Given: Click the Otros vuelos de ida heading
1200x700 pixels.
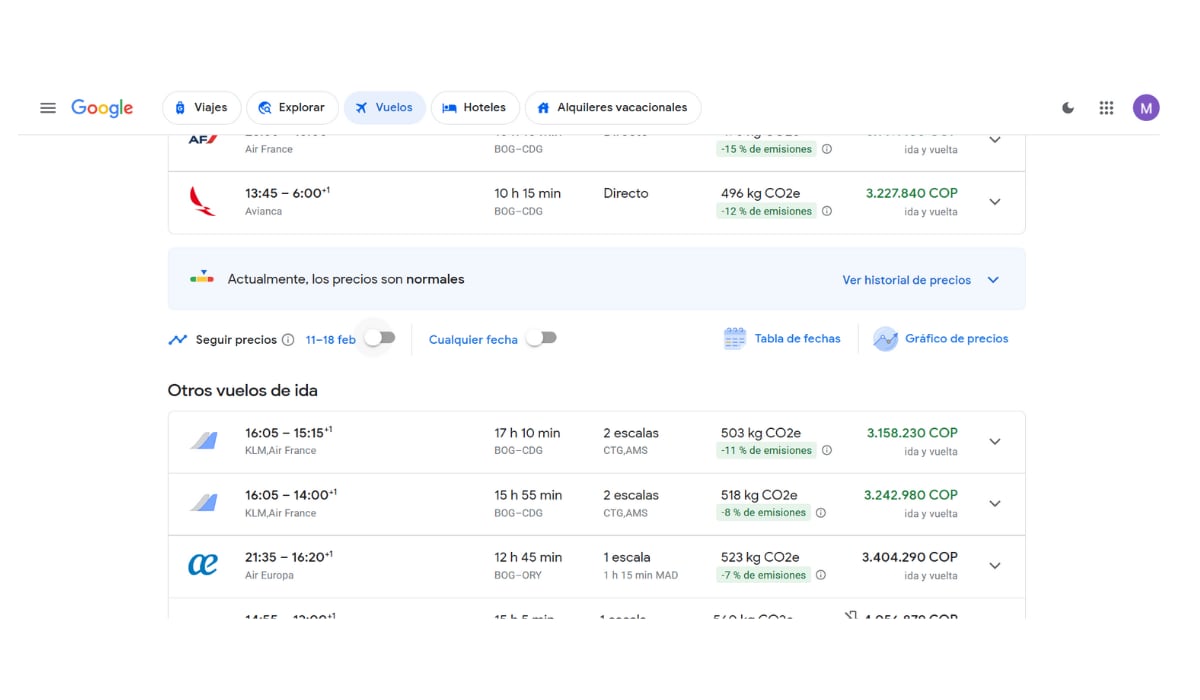Looking at the screenshot, I should (243, 390).
